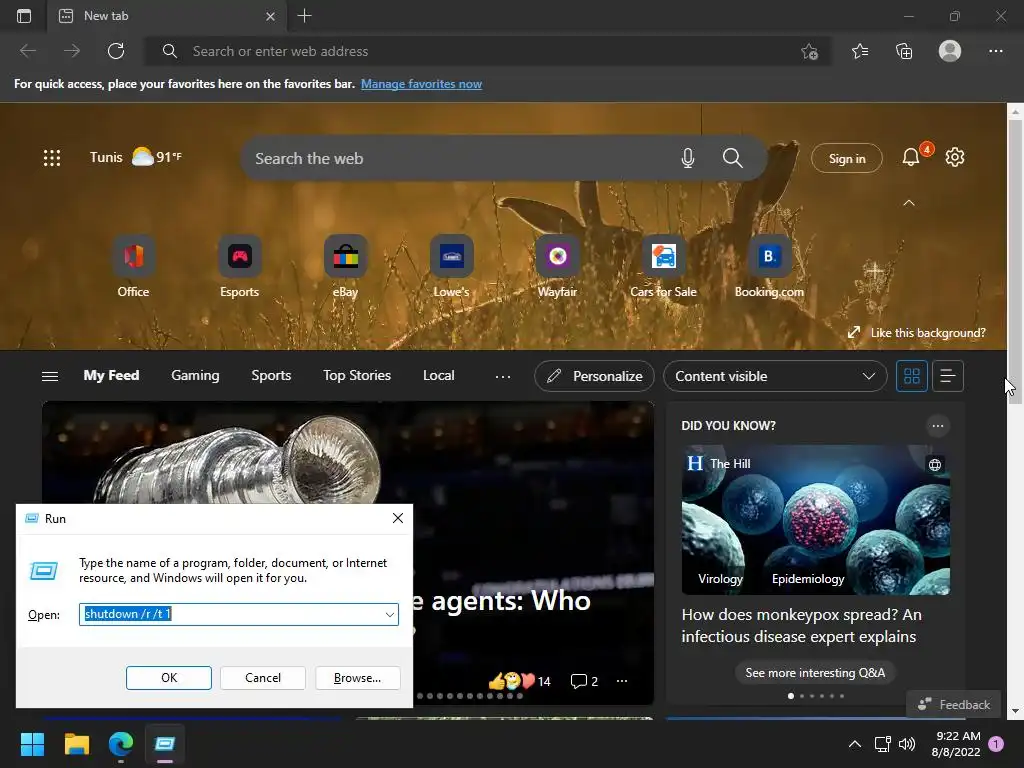
Task: Click the Personalize button
Action: (x=594, y=376)
